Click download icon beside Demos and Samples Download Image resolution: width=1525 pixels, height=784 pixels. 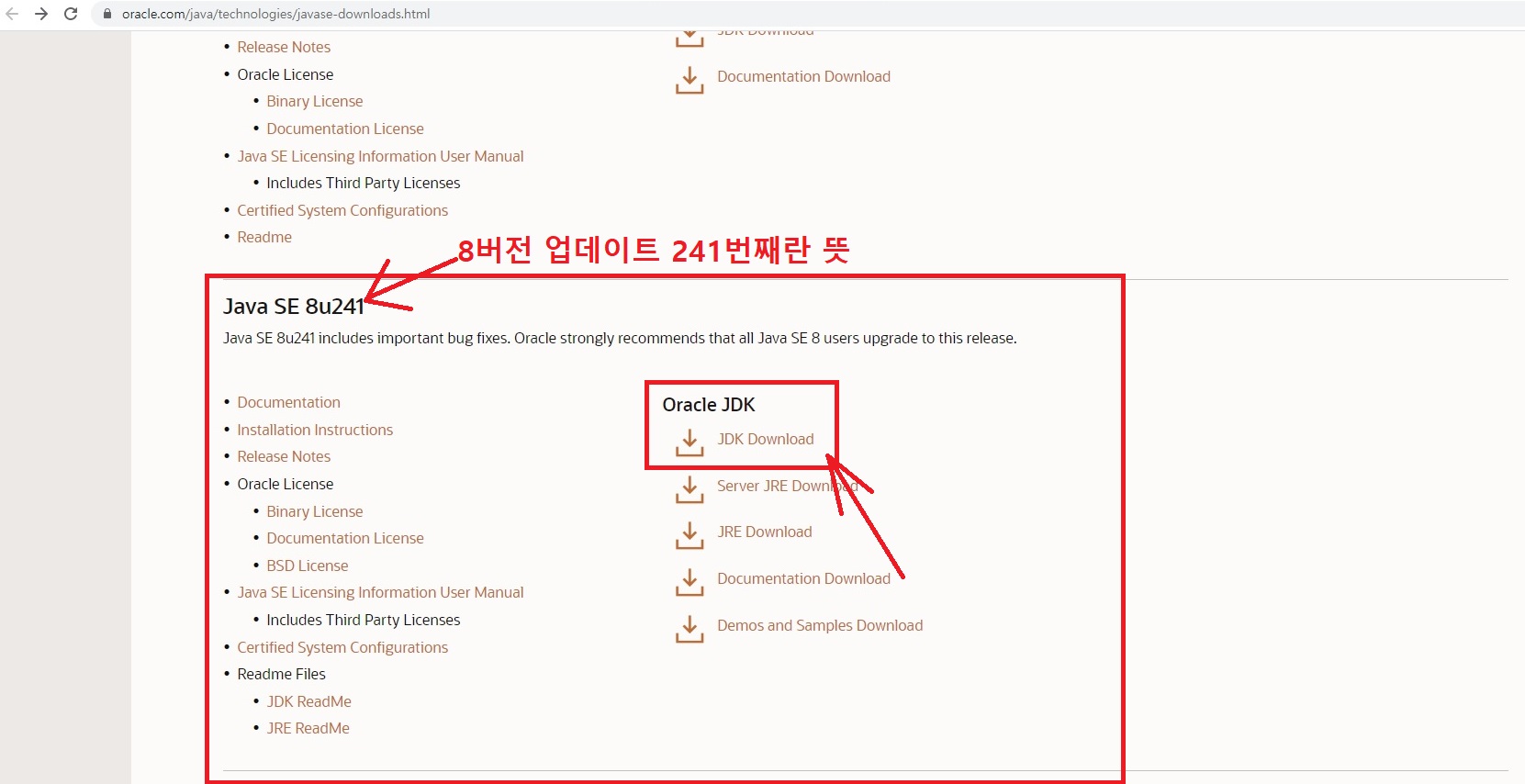coord(690,629)
